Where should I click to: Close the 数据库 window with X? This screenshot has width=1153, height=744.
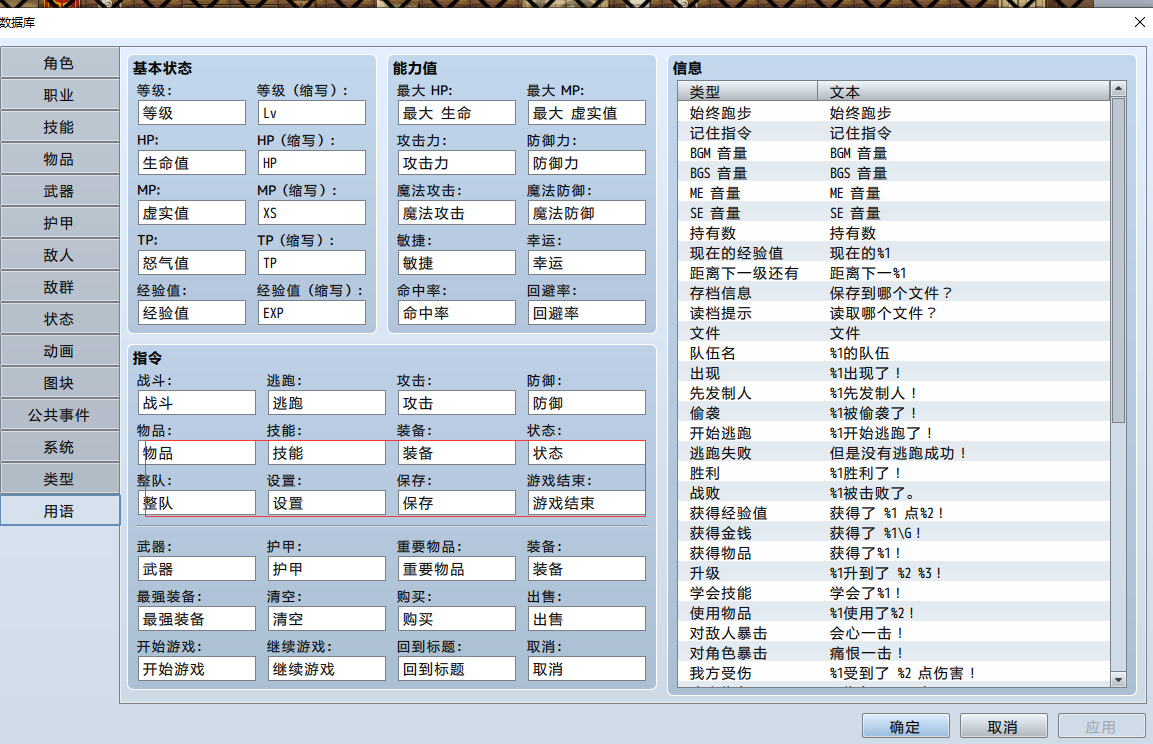point(1139,22)
